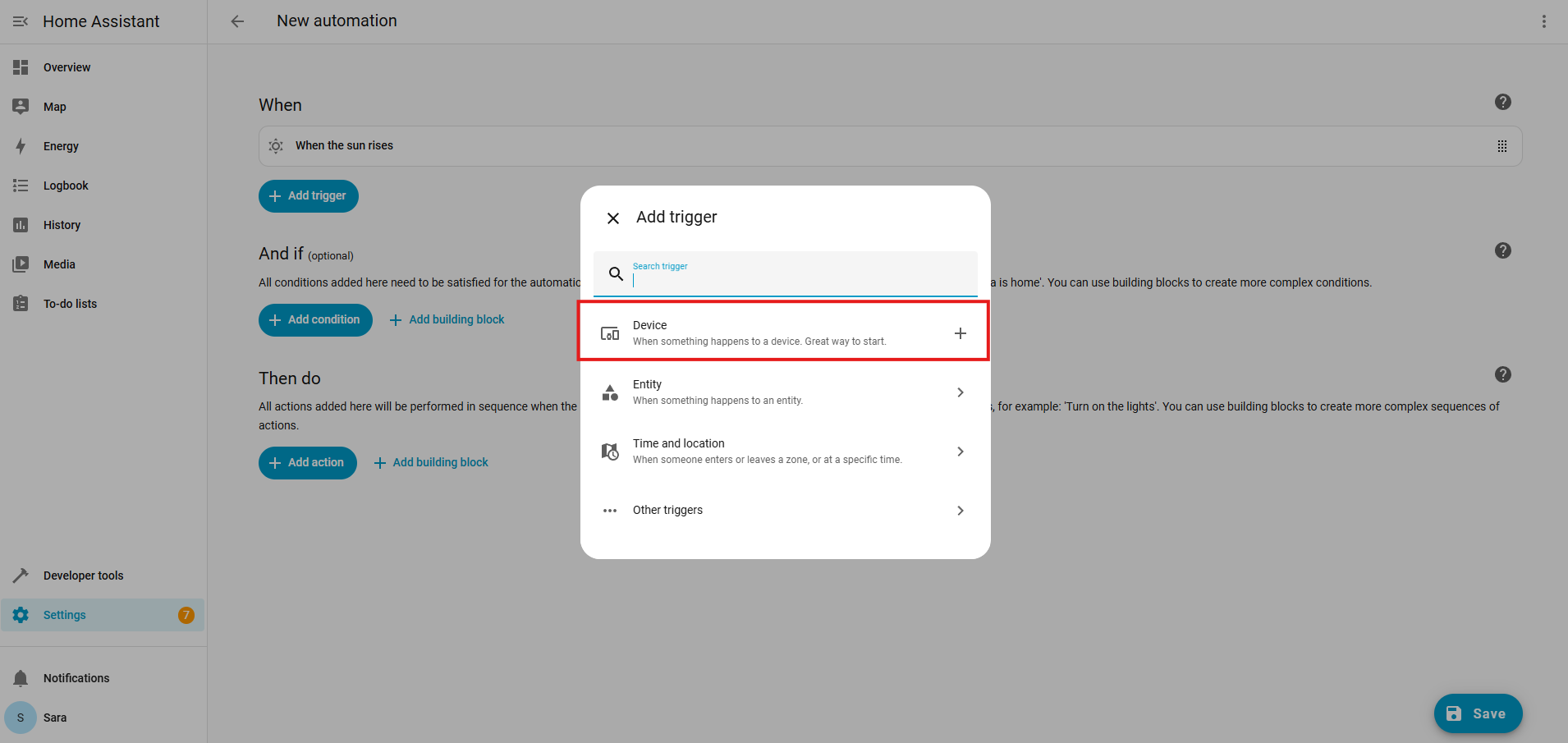Add the Device trigger
Screen dimensions: 1568x743
(x=960, y=333)
